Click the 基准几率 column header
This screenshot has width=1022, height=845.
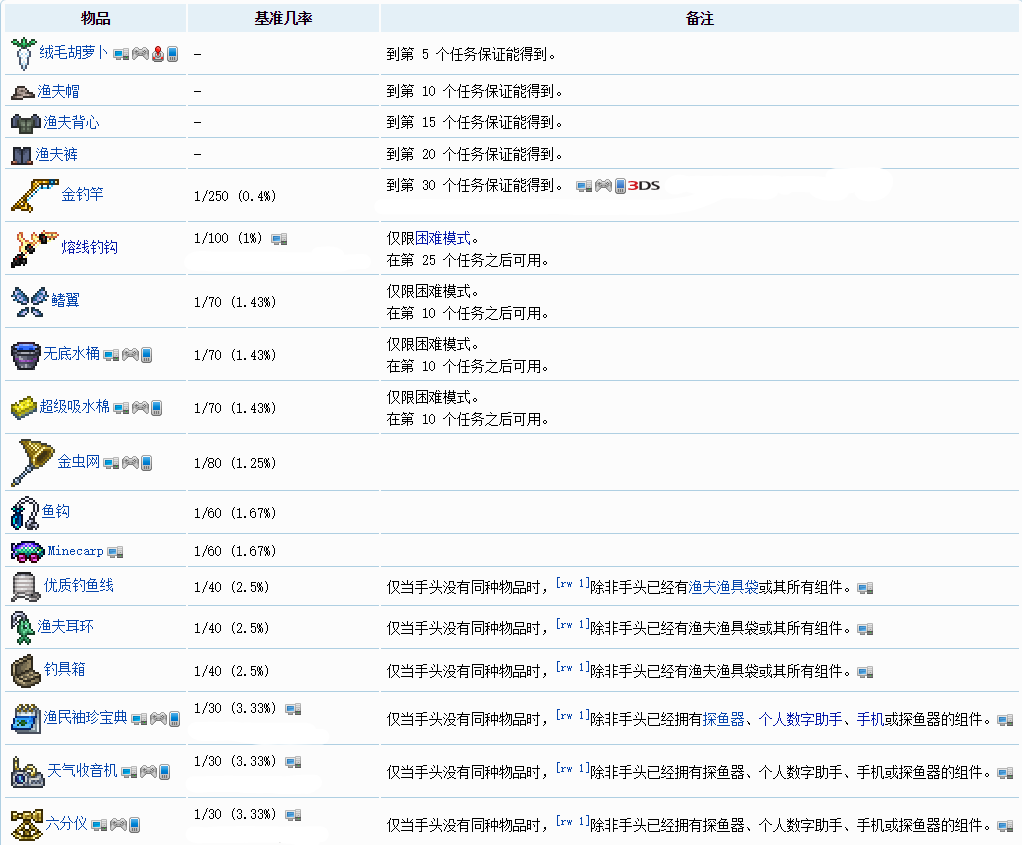click(283, 18)
